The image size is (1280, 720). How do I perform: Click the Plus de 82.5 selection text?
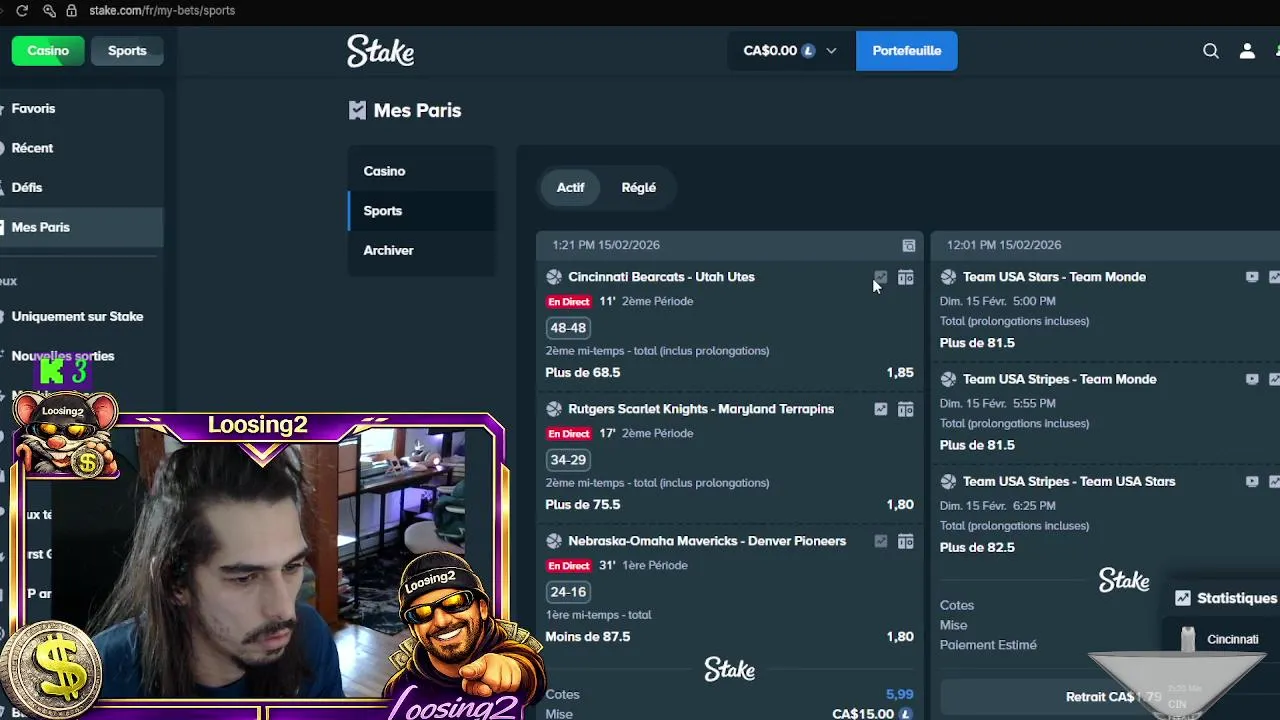coord(977,547)
